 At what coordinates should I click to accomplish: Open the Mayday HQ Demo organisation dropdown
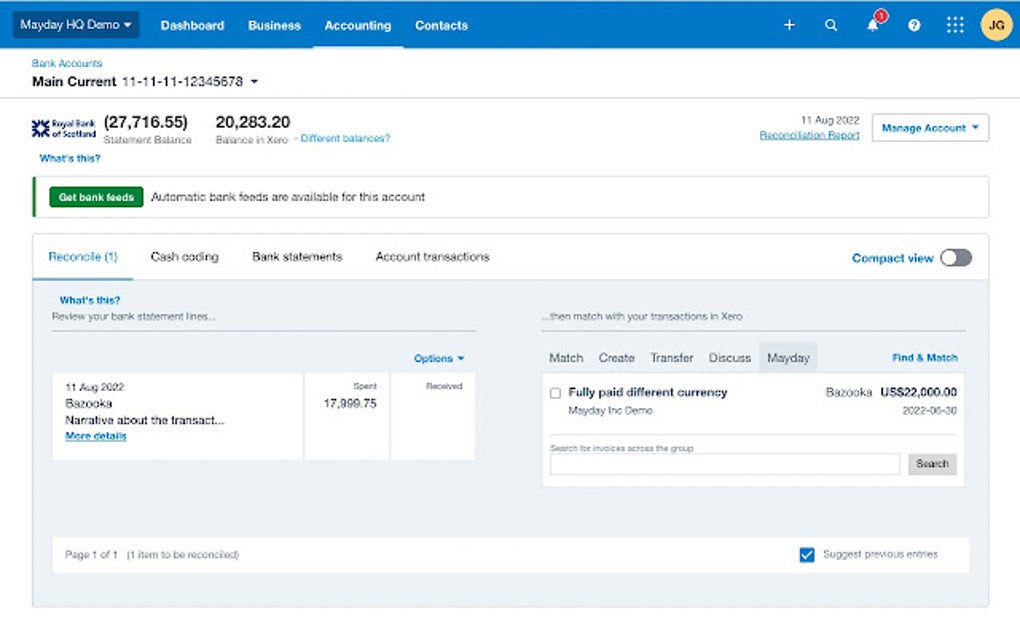point(75,25)
